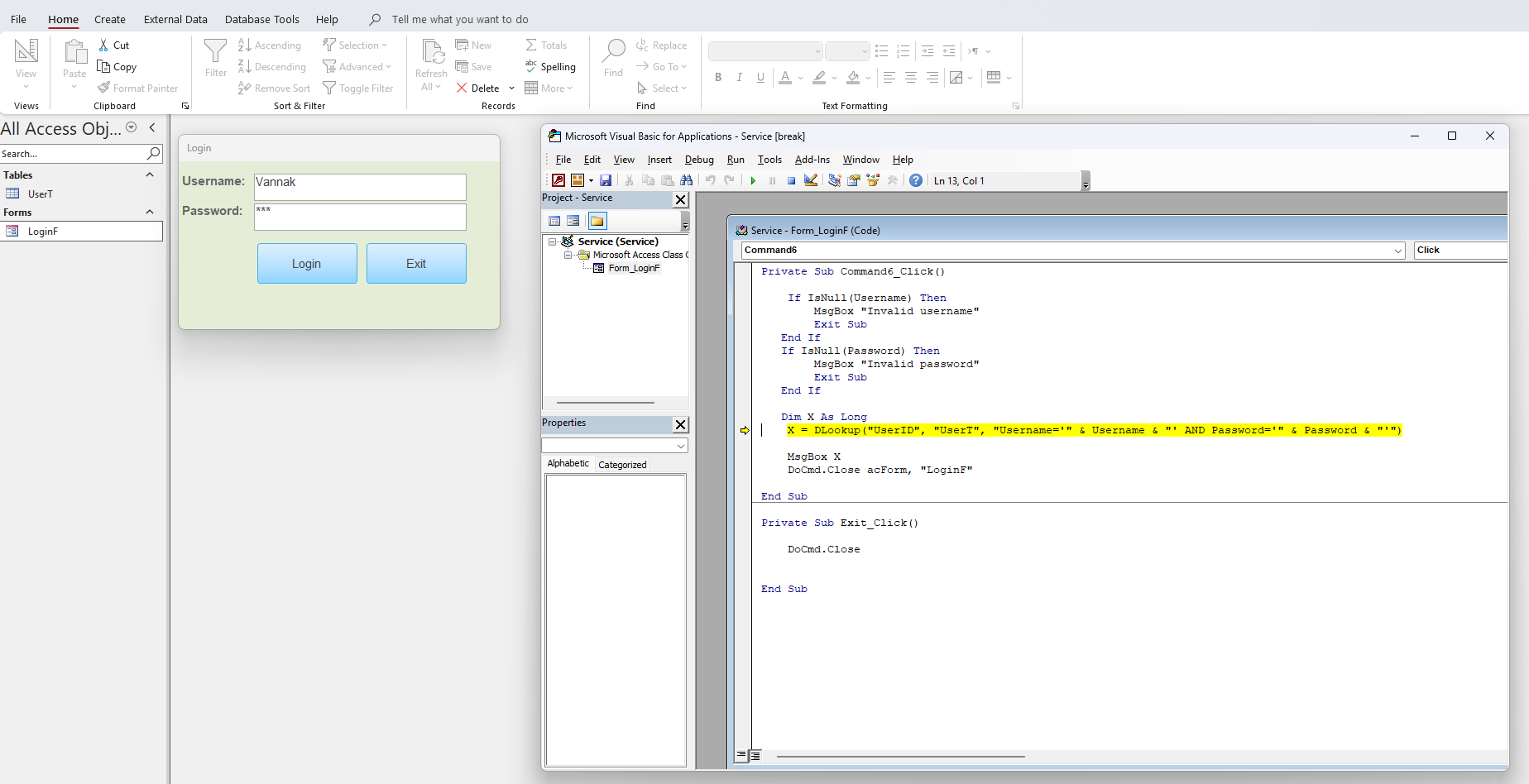This screenshot has width=1529, height=784.
Task: Click the Find binoculars icon in VBA toolbar
Action: click(x=686, y=180)
